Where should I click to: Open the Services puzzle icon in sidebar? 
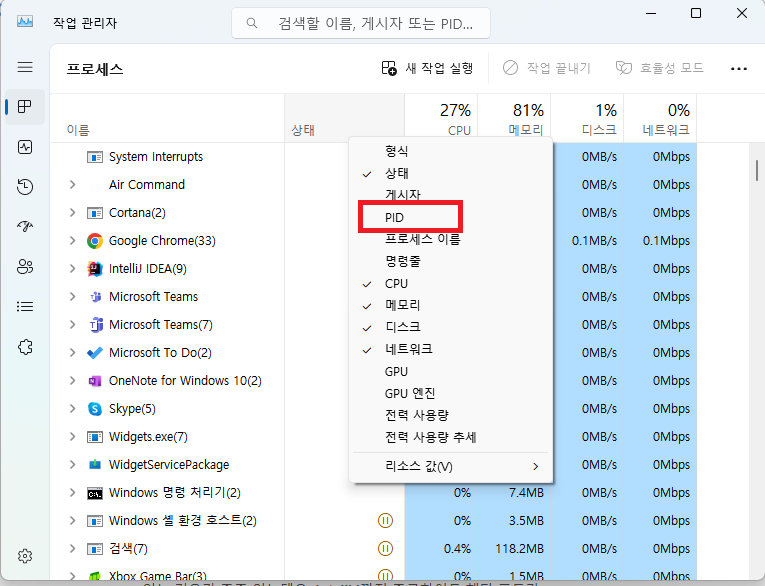25,347
